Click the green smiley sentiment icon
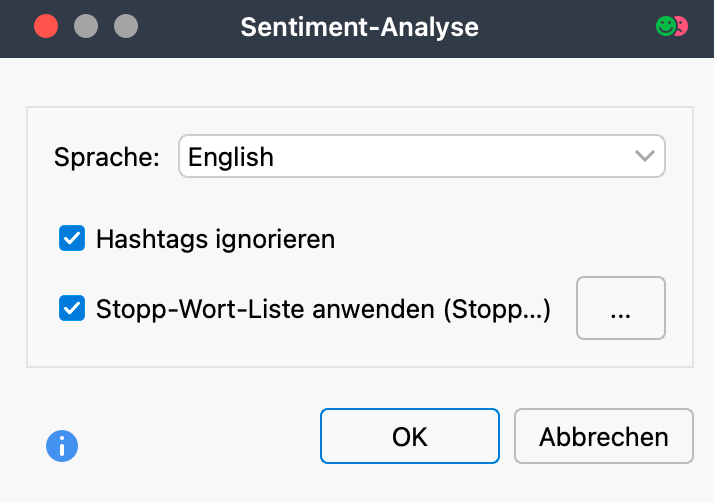 click(665, 26)
